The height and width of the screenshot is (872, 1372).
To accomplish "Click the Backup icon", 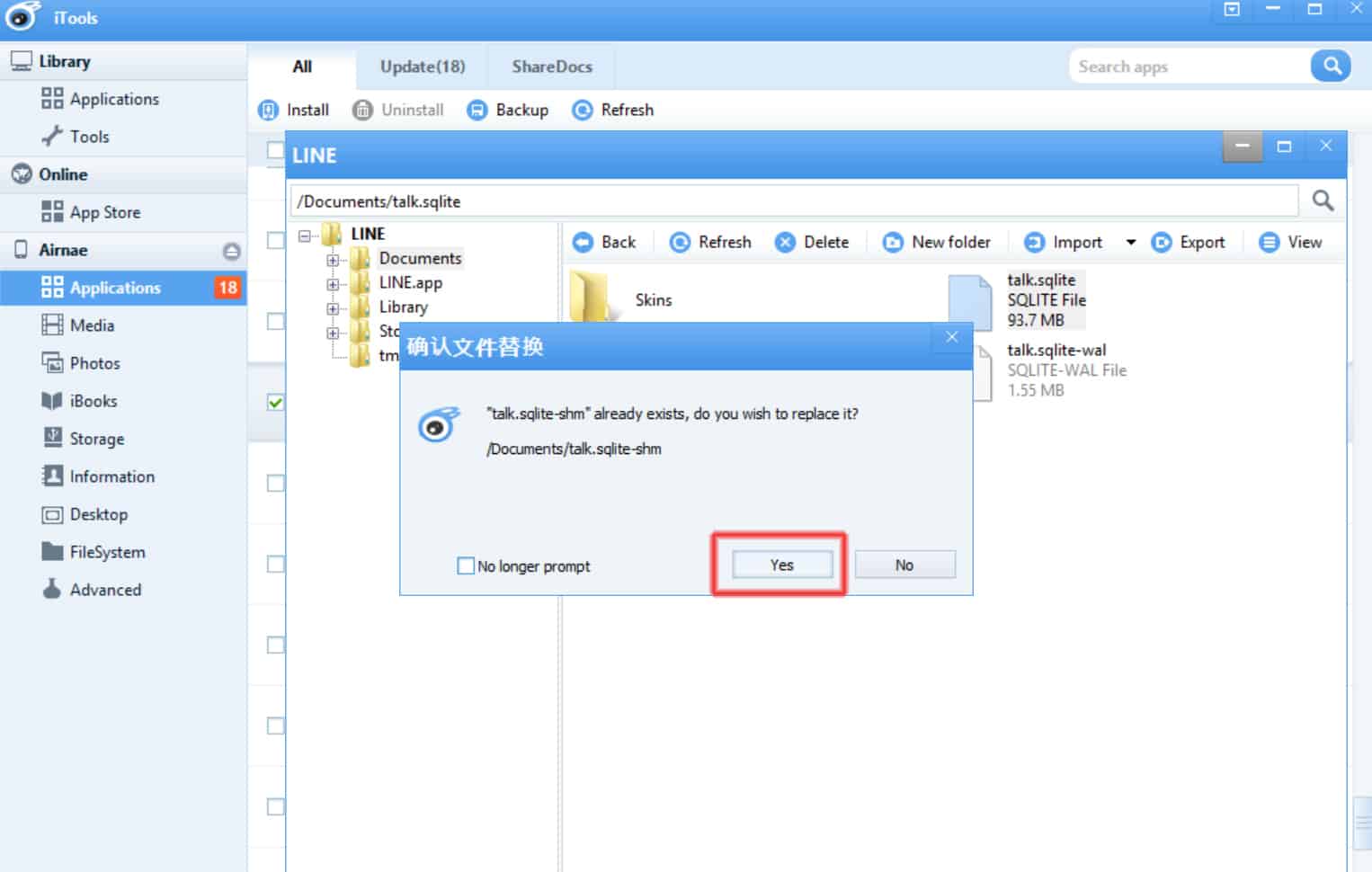I will (x=477, y=111).
